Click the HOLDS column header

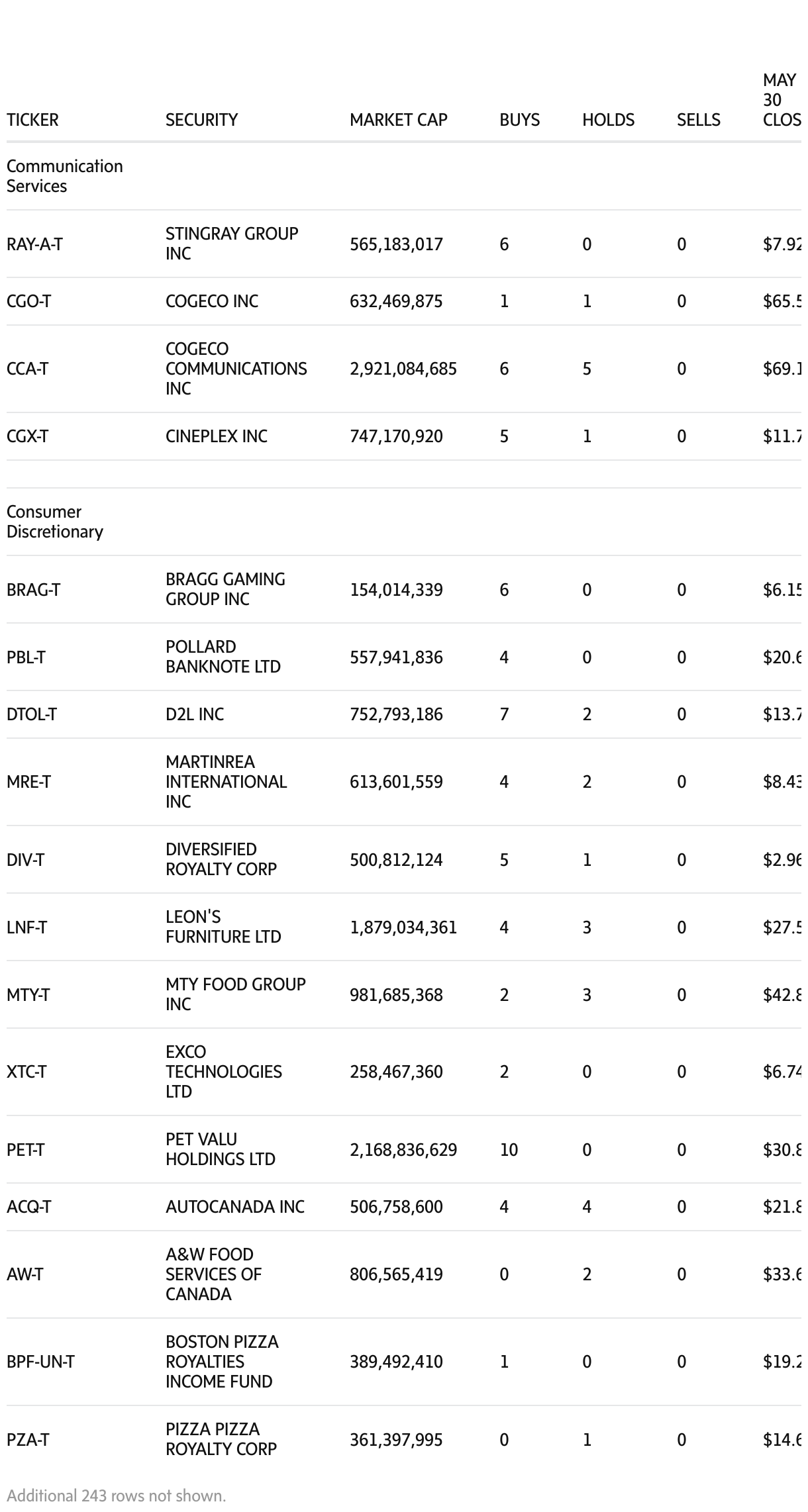point(608,120)
